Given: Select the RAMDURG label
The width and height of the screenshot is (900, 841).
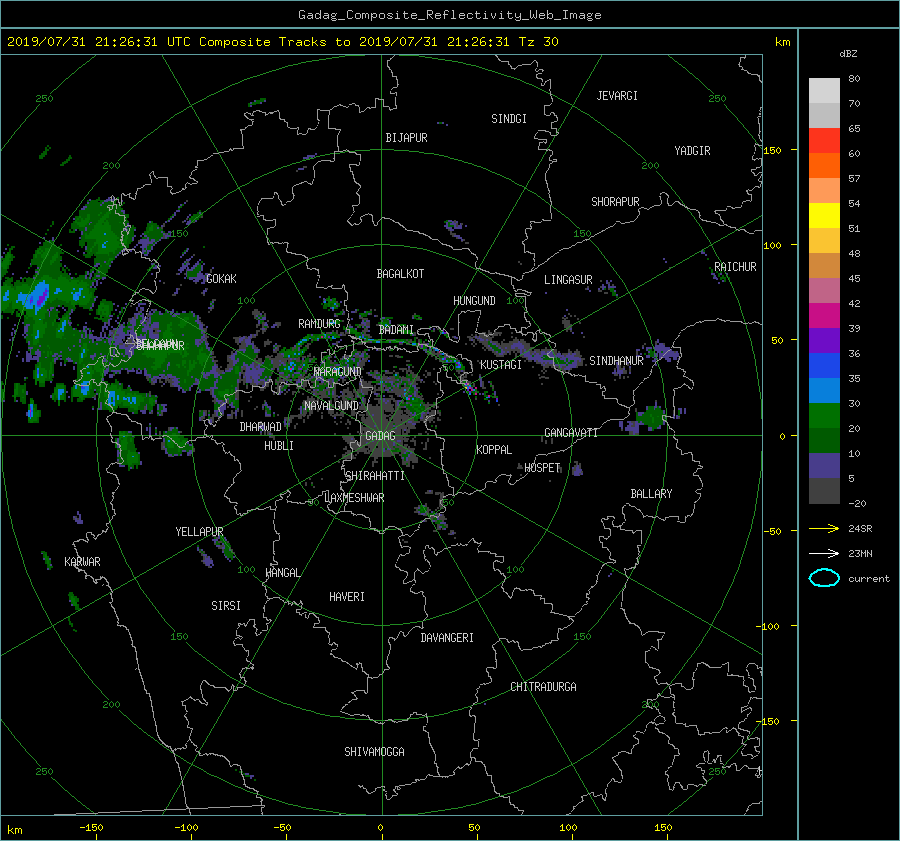Looking at the screenshot, I should click(319, 324).
